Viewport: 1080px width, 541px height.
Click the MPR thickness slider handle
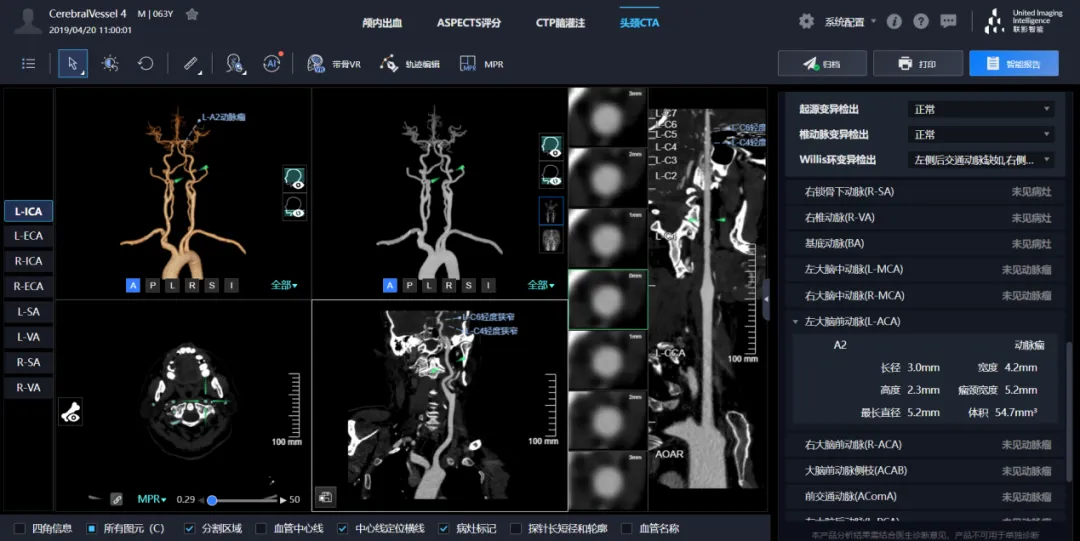click(212, 499)
